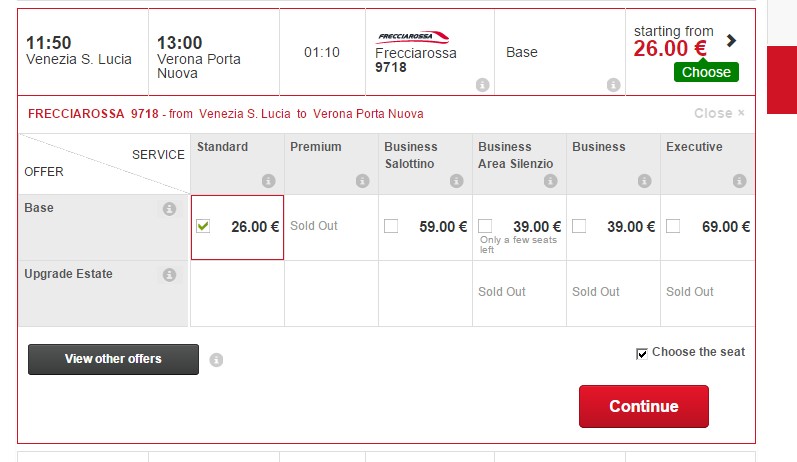The height and width of the screenshot is (462, 797).
Task: Click the red Continue button
Action: [x=643, y=406]
